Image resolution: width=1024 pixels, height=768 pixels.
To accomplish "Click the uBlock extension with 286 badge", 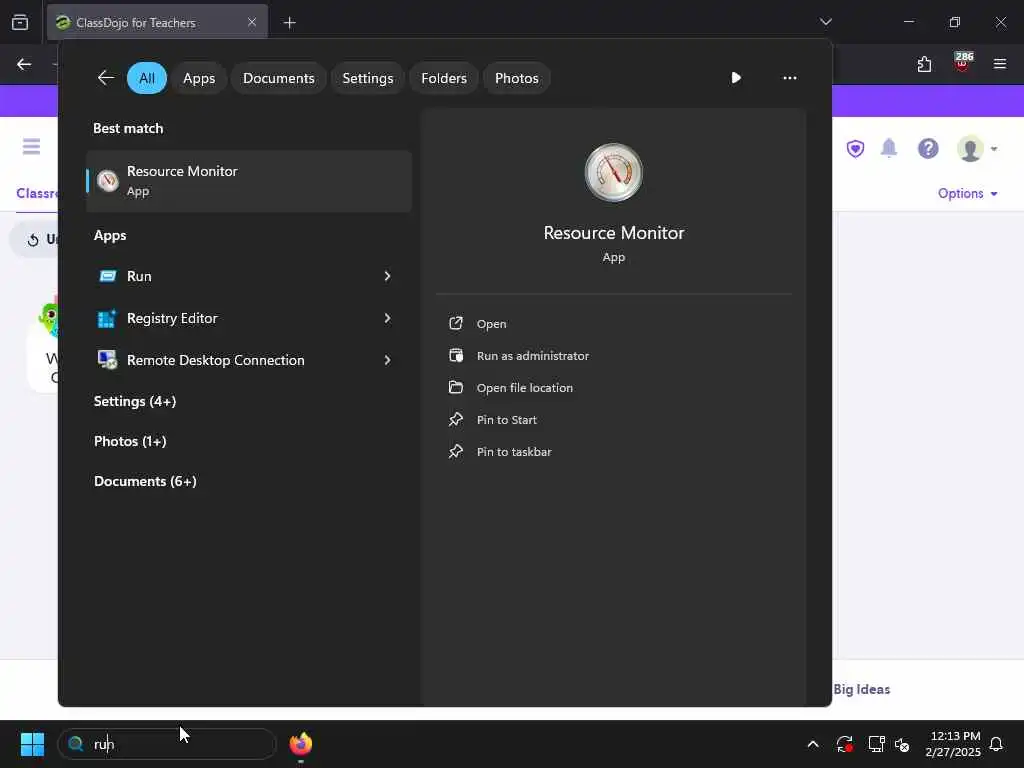I will tap(962, 63).
